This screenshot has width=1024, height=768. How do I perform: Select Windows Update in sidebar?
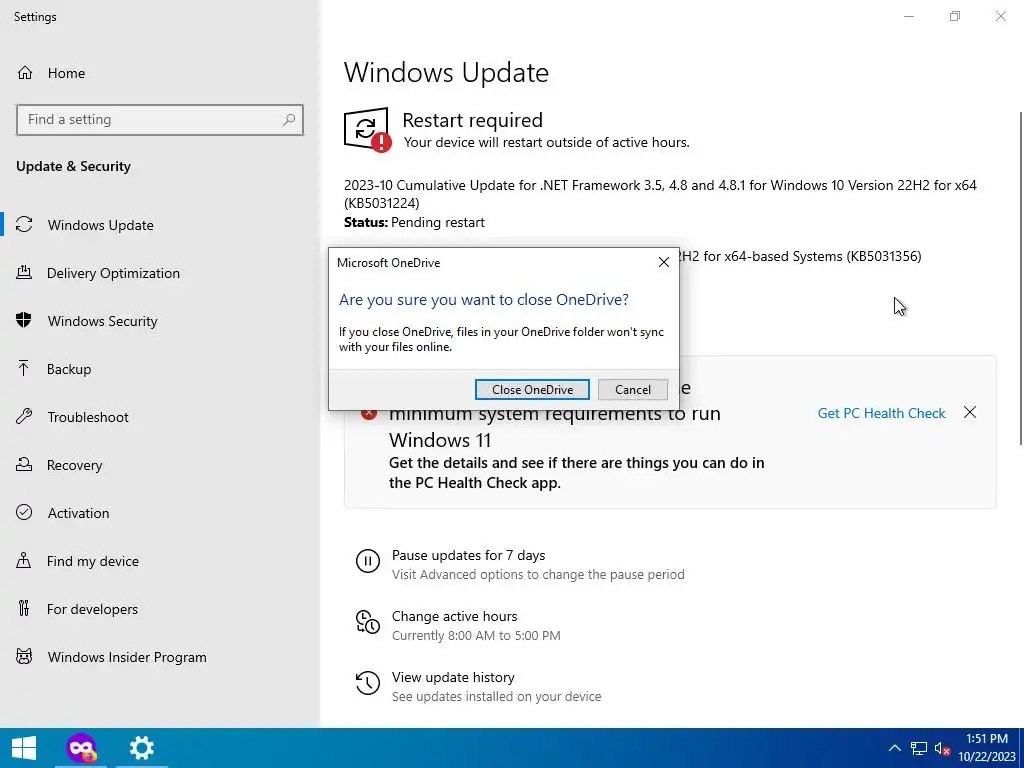pyautogui.click(x=160, y=225)
